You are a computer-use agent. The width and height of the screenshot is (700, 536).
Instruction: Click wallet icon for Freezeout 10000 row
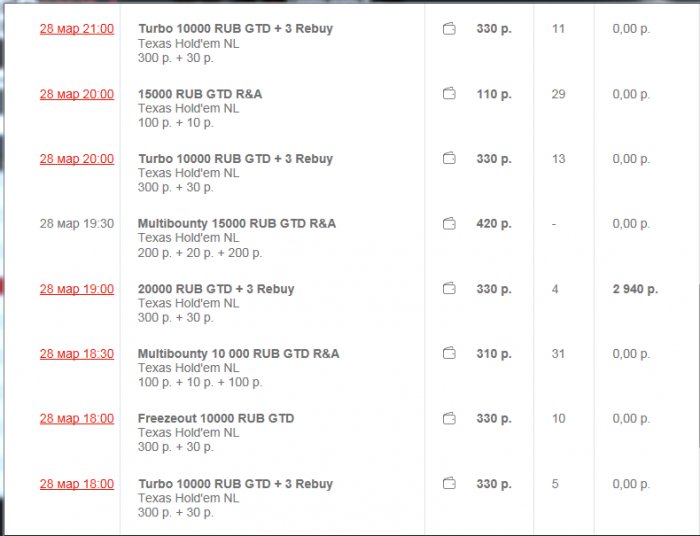449,419
